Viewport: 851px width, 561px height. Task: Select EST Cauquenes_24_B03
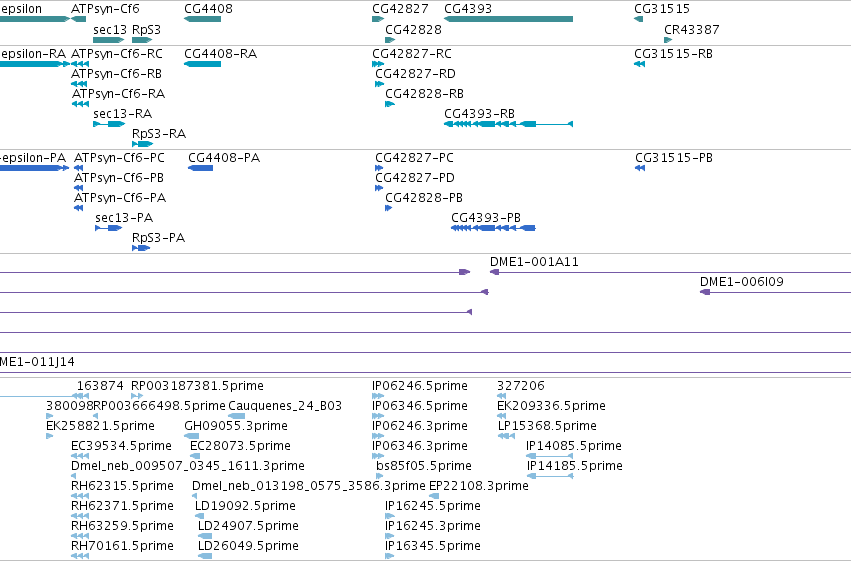(x=285, y=406)
